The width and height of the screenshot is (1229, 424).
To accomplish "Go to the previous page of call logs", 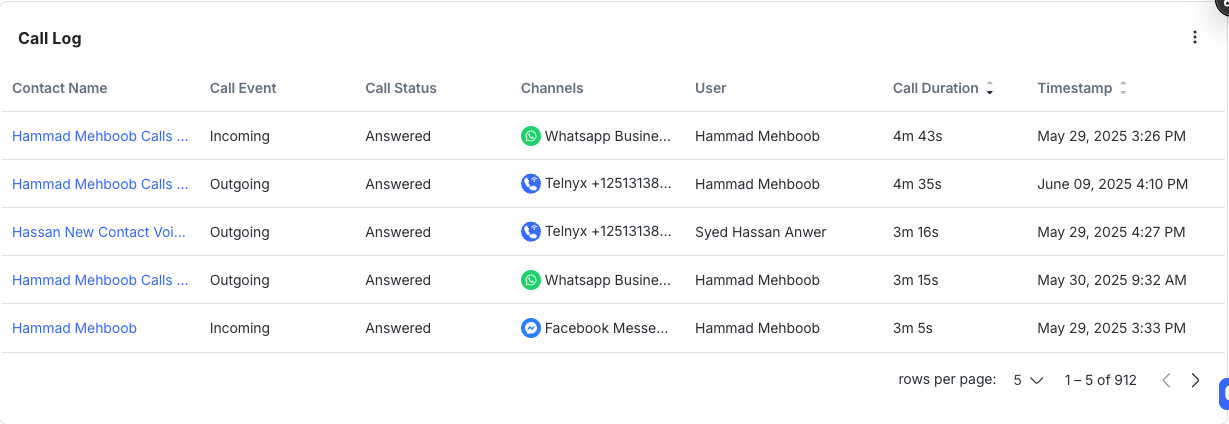I will (x=1166, y=380).
